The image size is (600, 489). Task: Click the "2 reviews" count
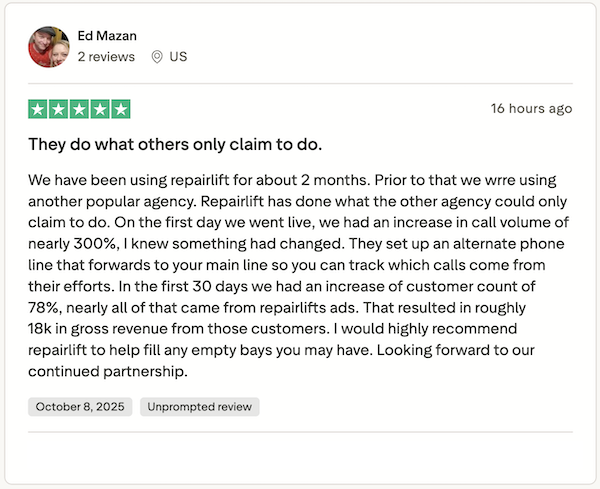point(106,57)
